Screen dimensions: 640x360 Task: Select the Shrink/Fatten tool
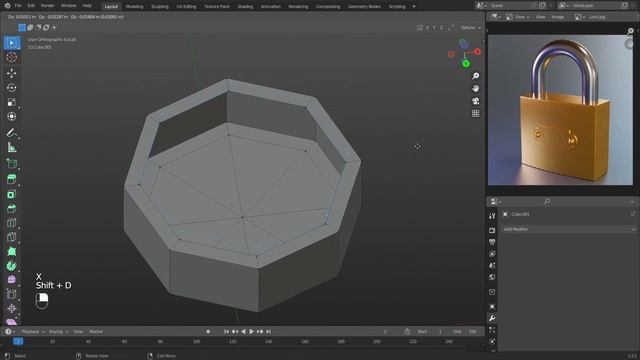tap(12, 308)
